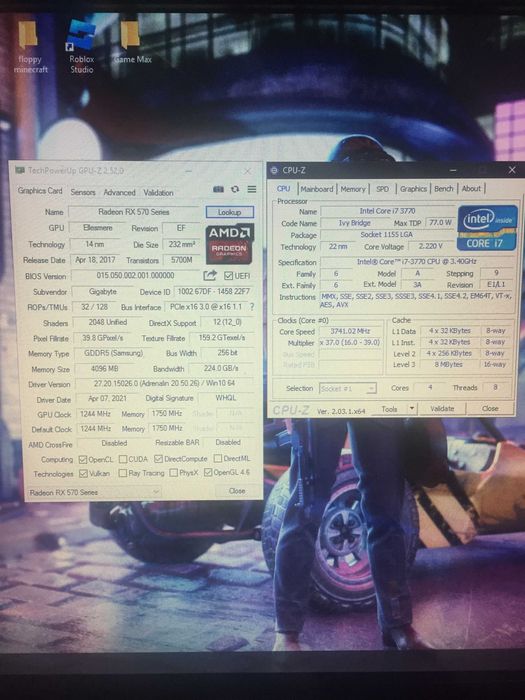Toggle the OpenCL checkbox
This screenshot has height=700, width=525.
tap(83, 459)
